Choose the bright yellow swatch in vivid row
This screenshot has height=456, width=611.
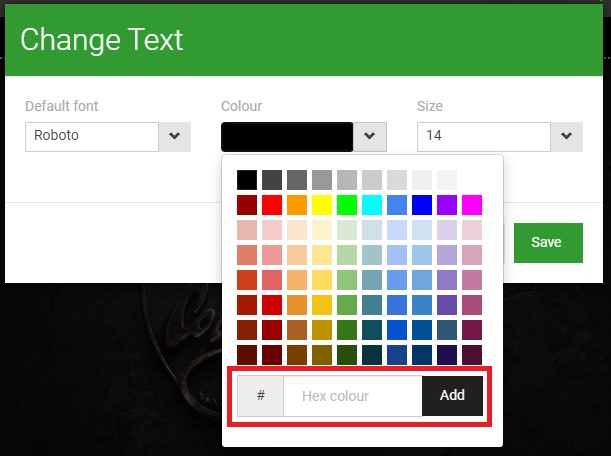pyautogui.click(x=322, y=205)
